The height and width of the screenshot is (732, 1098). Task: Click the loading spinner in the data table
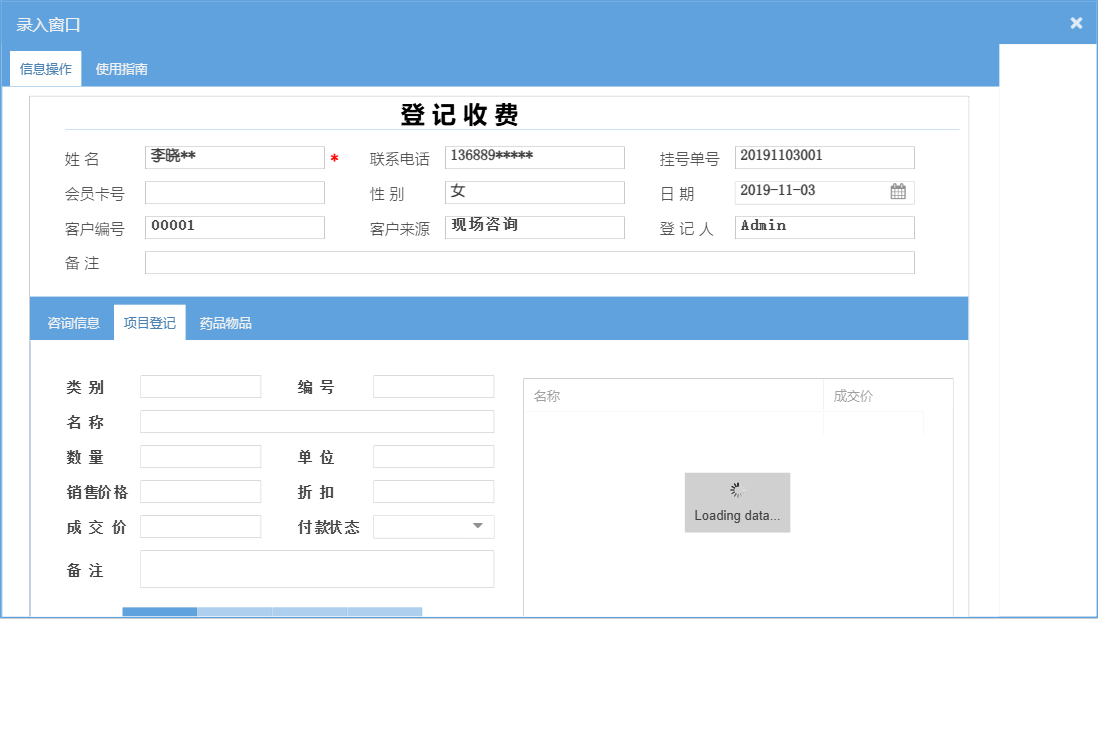tap(737, 489)
